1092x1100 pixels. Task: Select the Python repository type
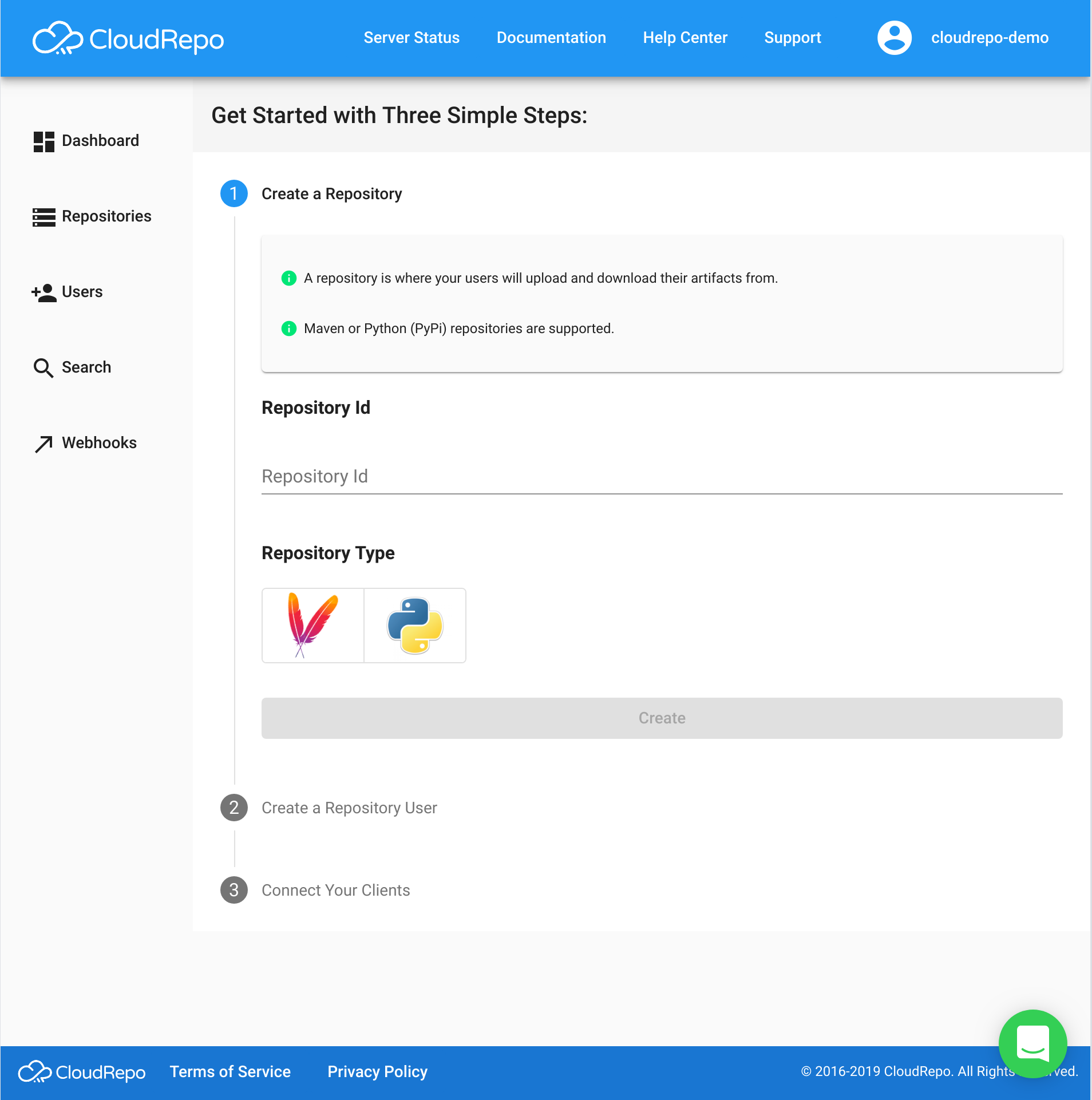(415, 626)
